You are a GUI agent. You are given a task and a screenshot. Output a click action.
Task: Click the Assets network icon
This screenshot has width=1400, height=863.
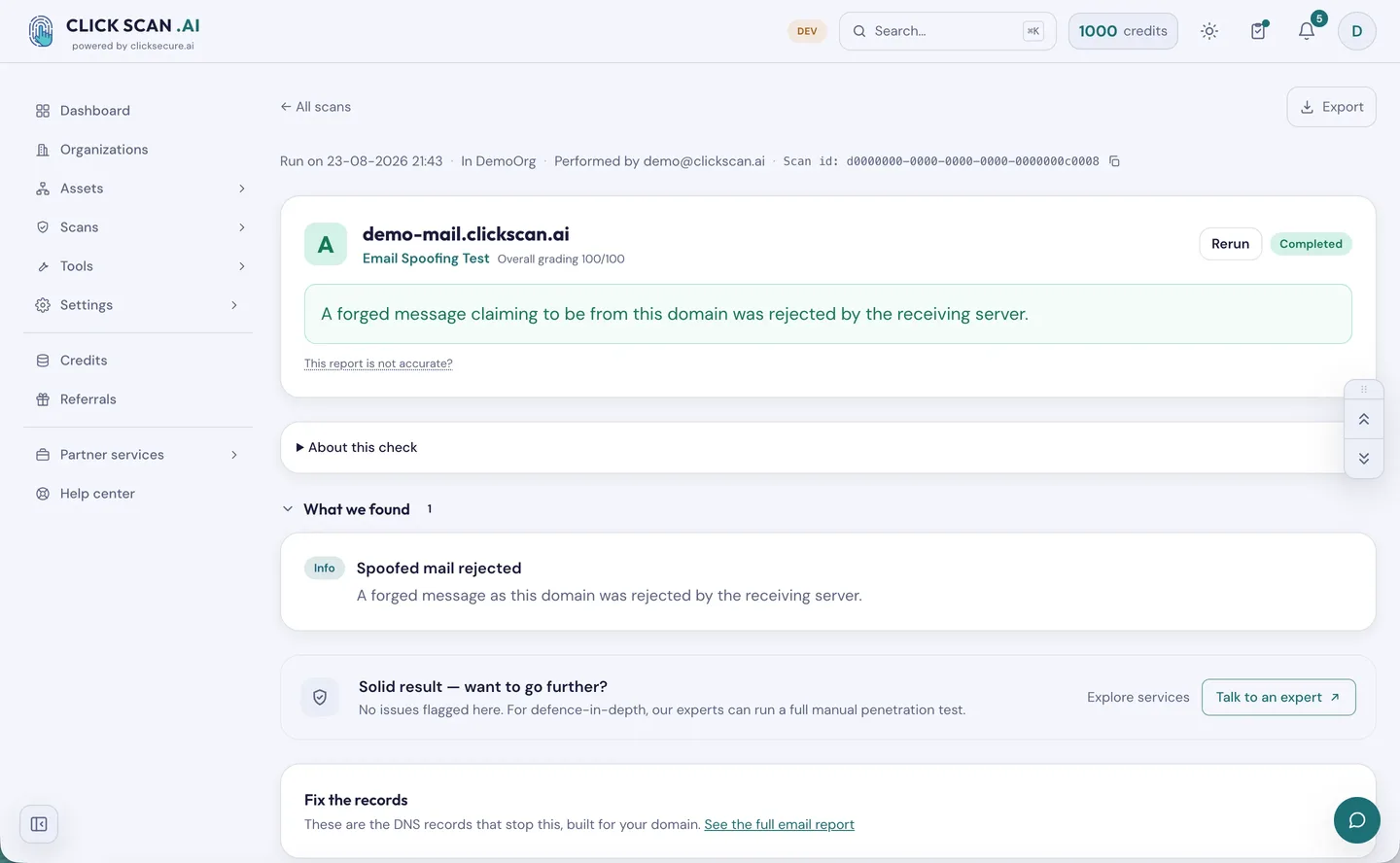point(43,189)
